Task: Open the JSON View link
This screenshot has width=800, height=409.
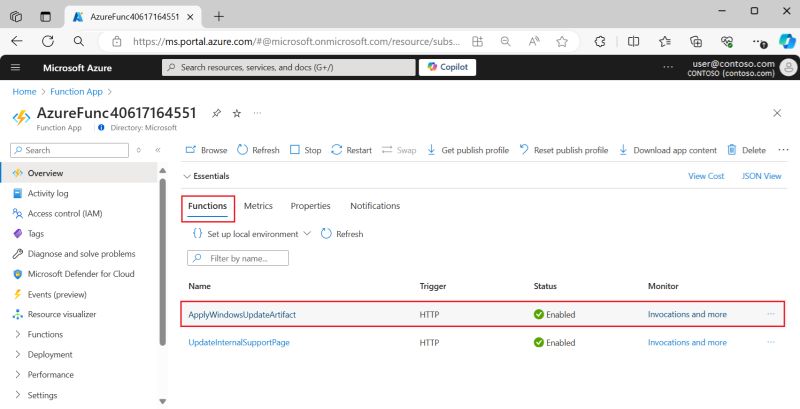Action: [x=761, y=176]
